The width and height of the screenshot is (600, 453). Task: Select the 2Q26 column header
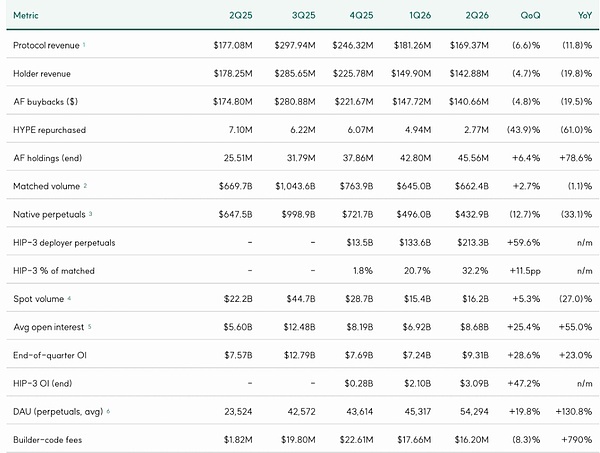477,15
